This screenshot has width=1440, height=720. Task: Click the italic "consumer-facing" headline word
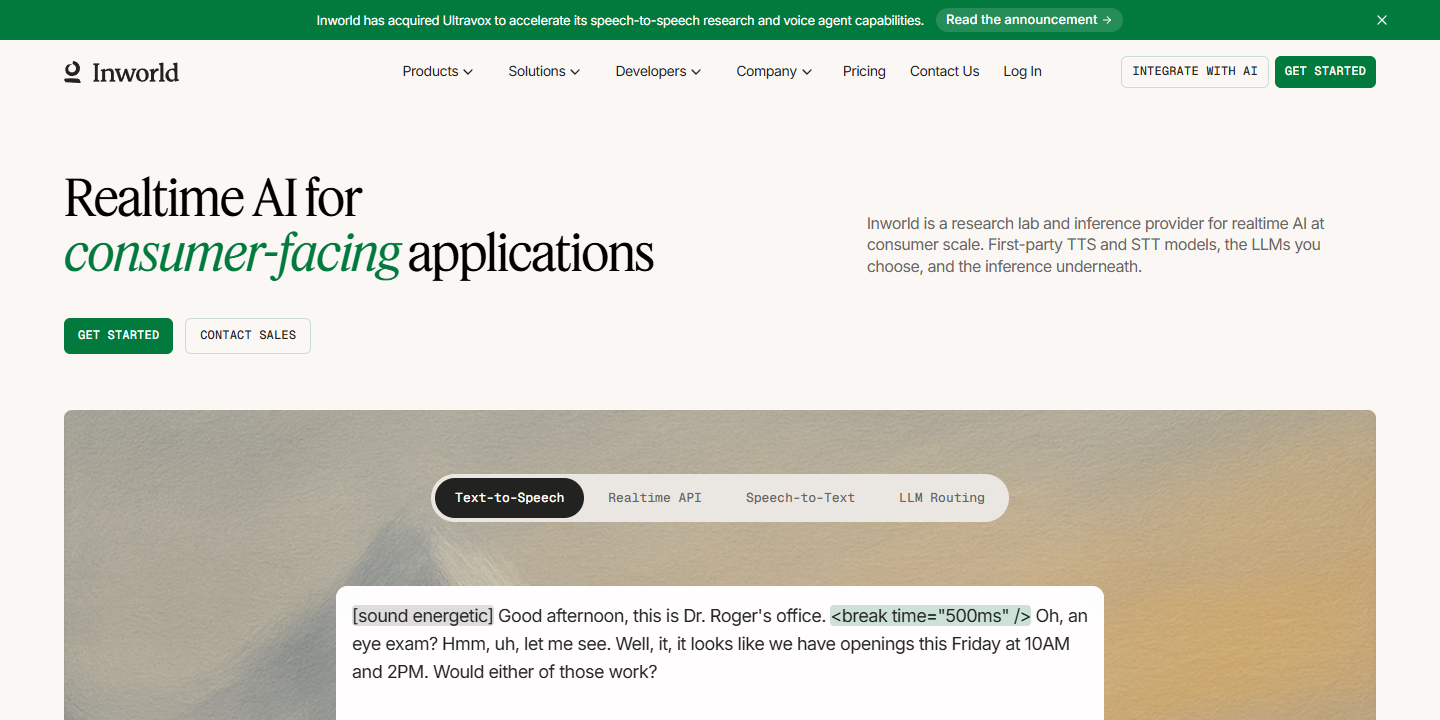[x=233, y=254]
